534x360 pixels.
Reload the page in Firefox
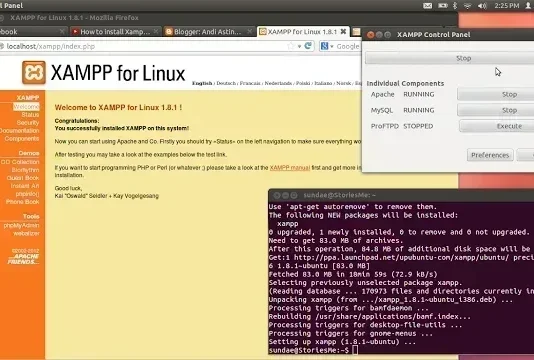click(309, 46)
